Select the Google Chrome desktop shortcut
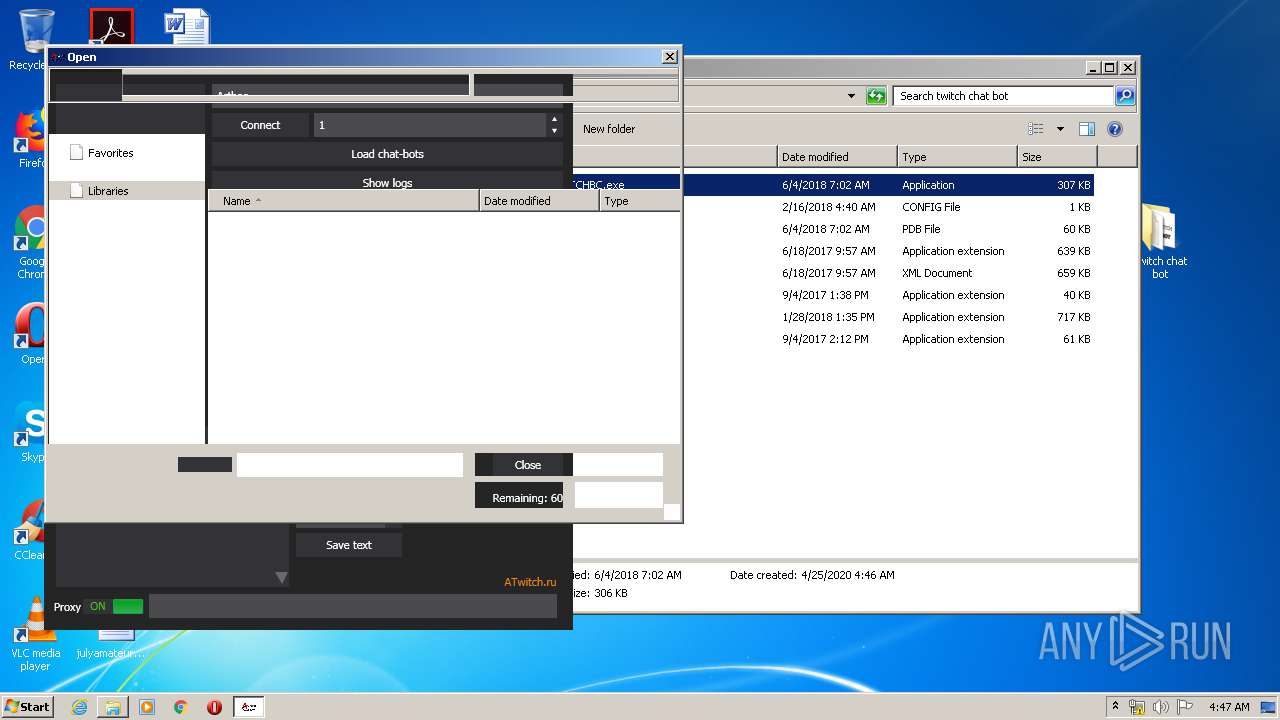Image resolution: width=1280 pixels, height=720 pixels. coord(31,243)
